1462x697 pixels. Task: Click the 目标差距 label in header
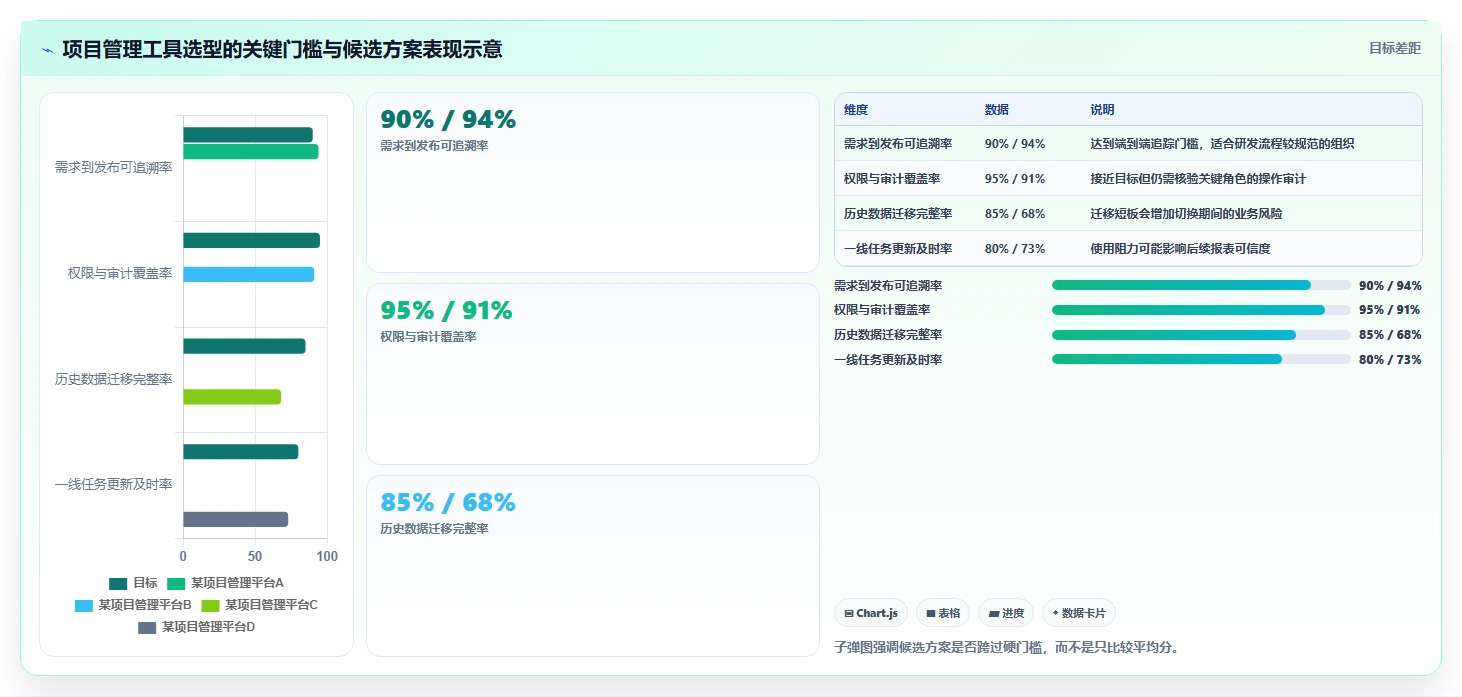pyautogui.click(x=1394, y=48)
